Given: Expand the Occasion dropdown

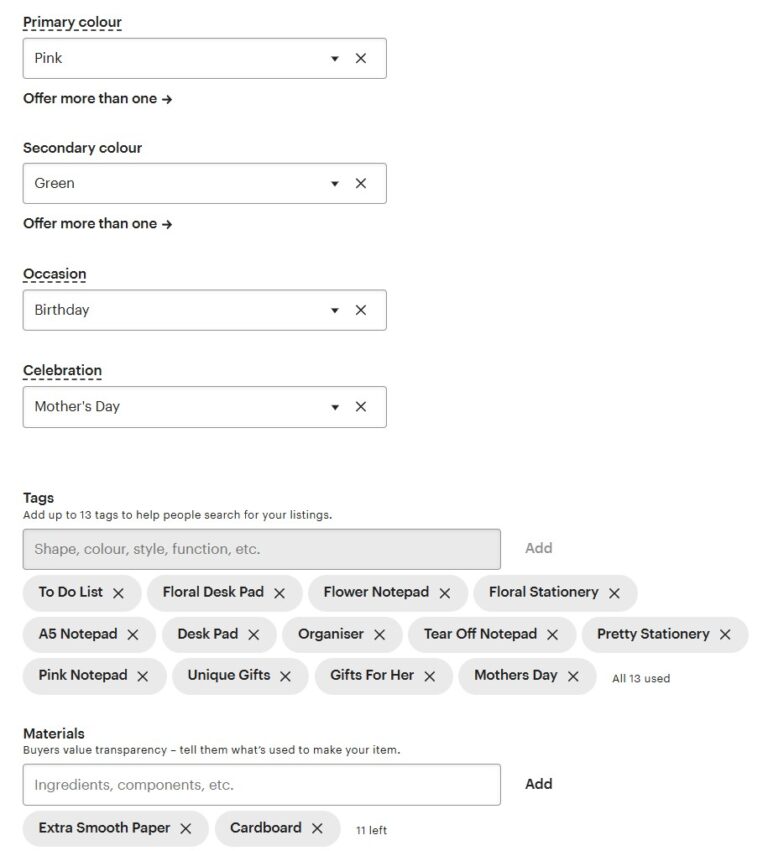Looking at the screenshot, I should 334,310.
